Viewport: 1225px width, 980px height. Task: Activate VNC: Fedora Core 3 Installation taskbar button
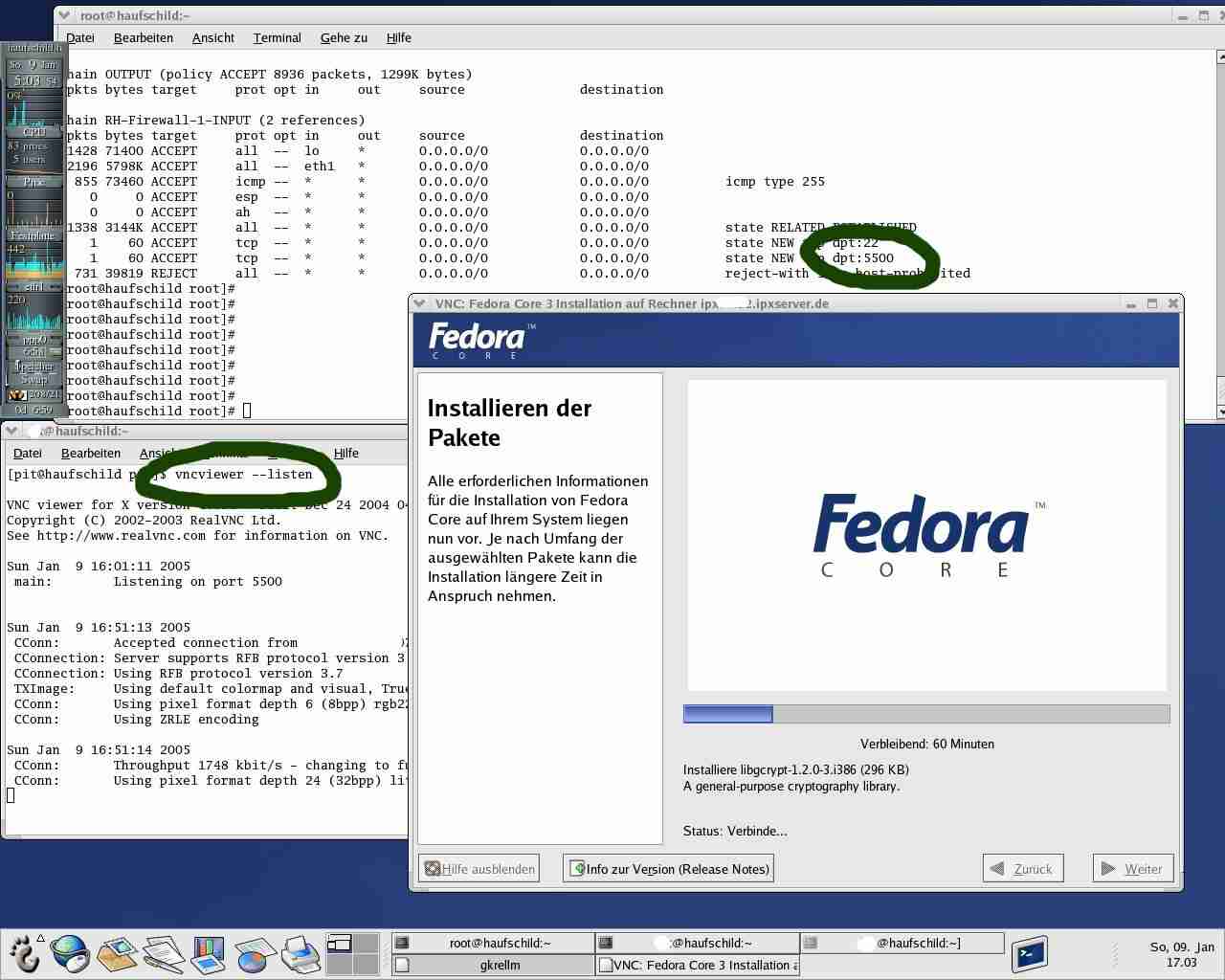pos(697,965)
